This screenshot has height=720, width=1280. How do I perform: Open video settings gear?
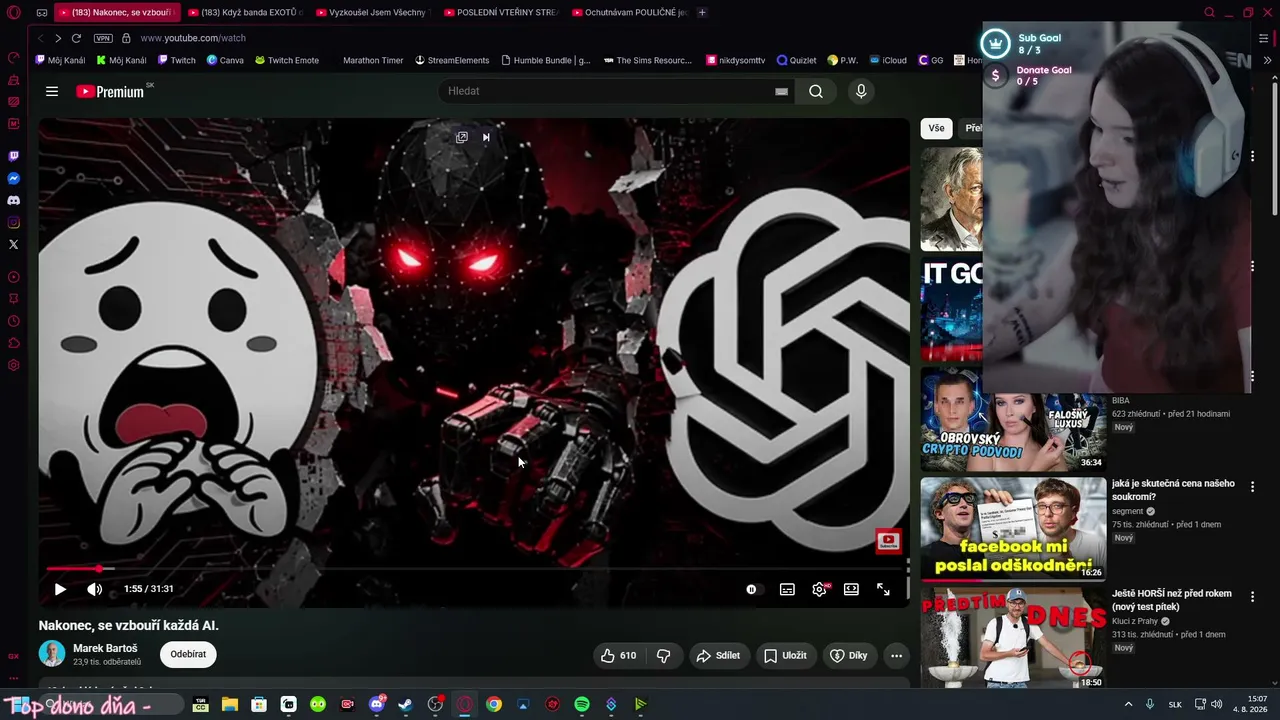(x=819, y=589)
